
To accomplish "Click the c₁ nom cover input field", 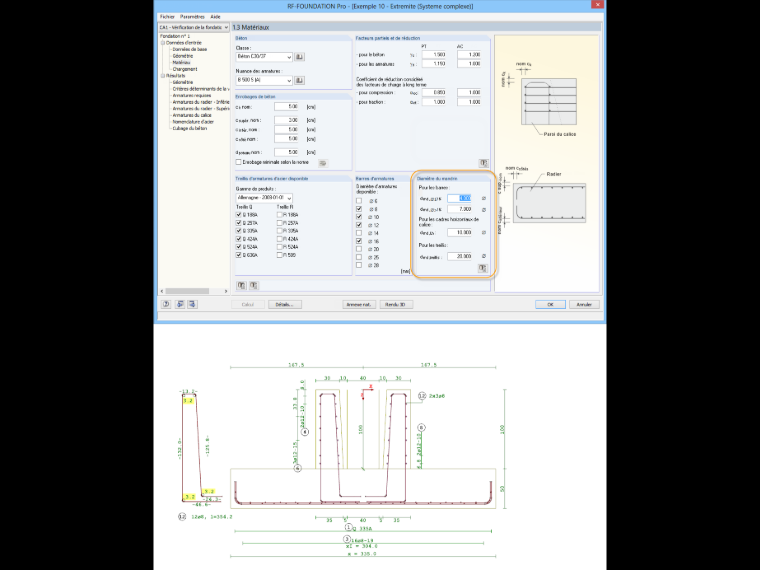I will coord(286,107).
